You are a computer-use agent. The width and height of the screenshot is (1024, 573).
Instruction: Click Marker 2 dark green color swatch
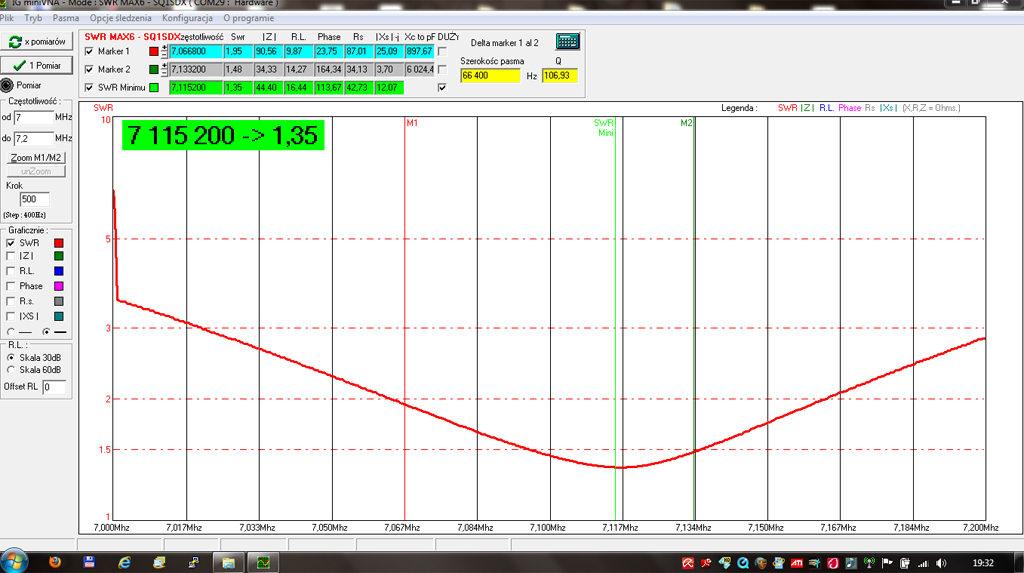tap(153, 69)
